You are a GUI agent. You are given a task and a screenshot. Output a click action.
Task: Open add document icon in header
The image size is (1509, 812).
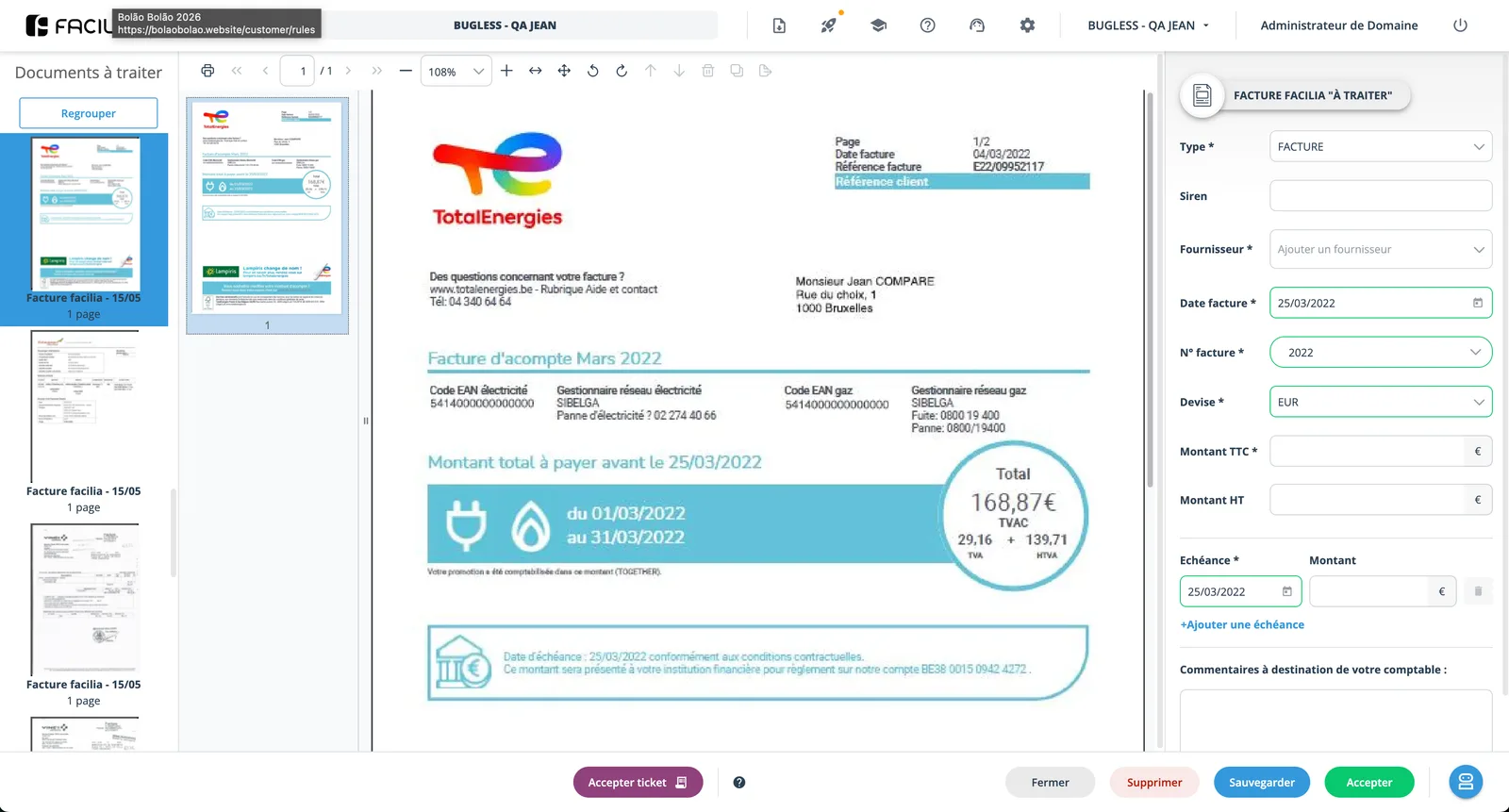tap(779, 25)
